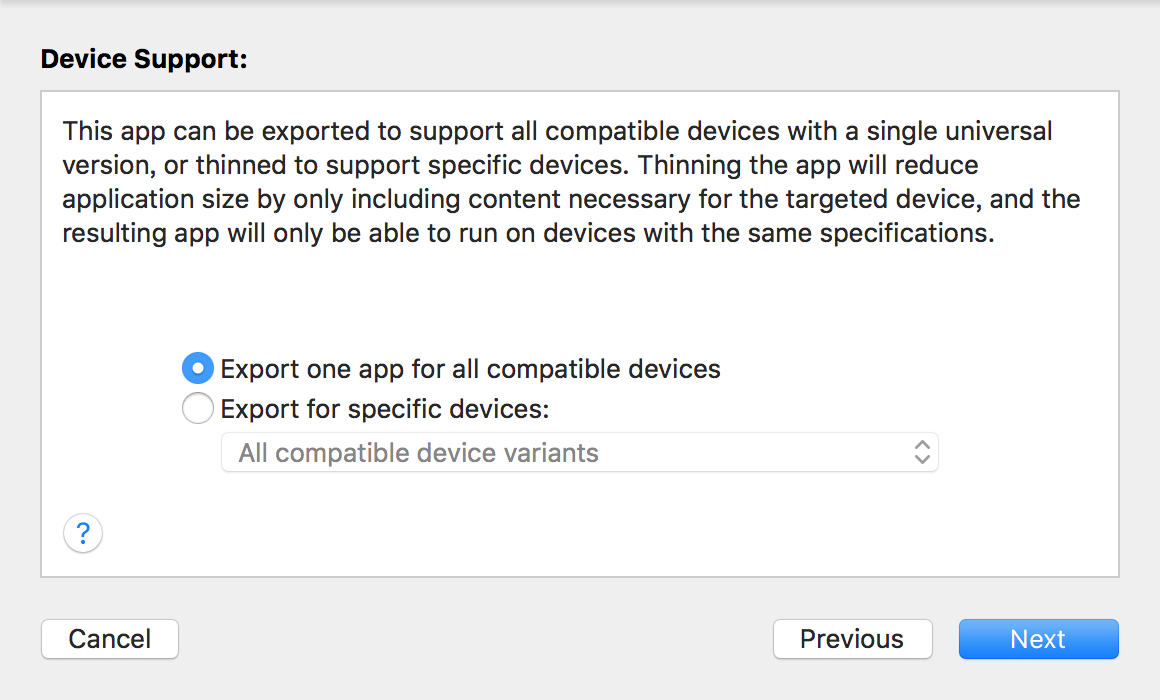The image size is (1160, 700).
Task: Open help with the question mark button
Action: (83, 532)
